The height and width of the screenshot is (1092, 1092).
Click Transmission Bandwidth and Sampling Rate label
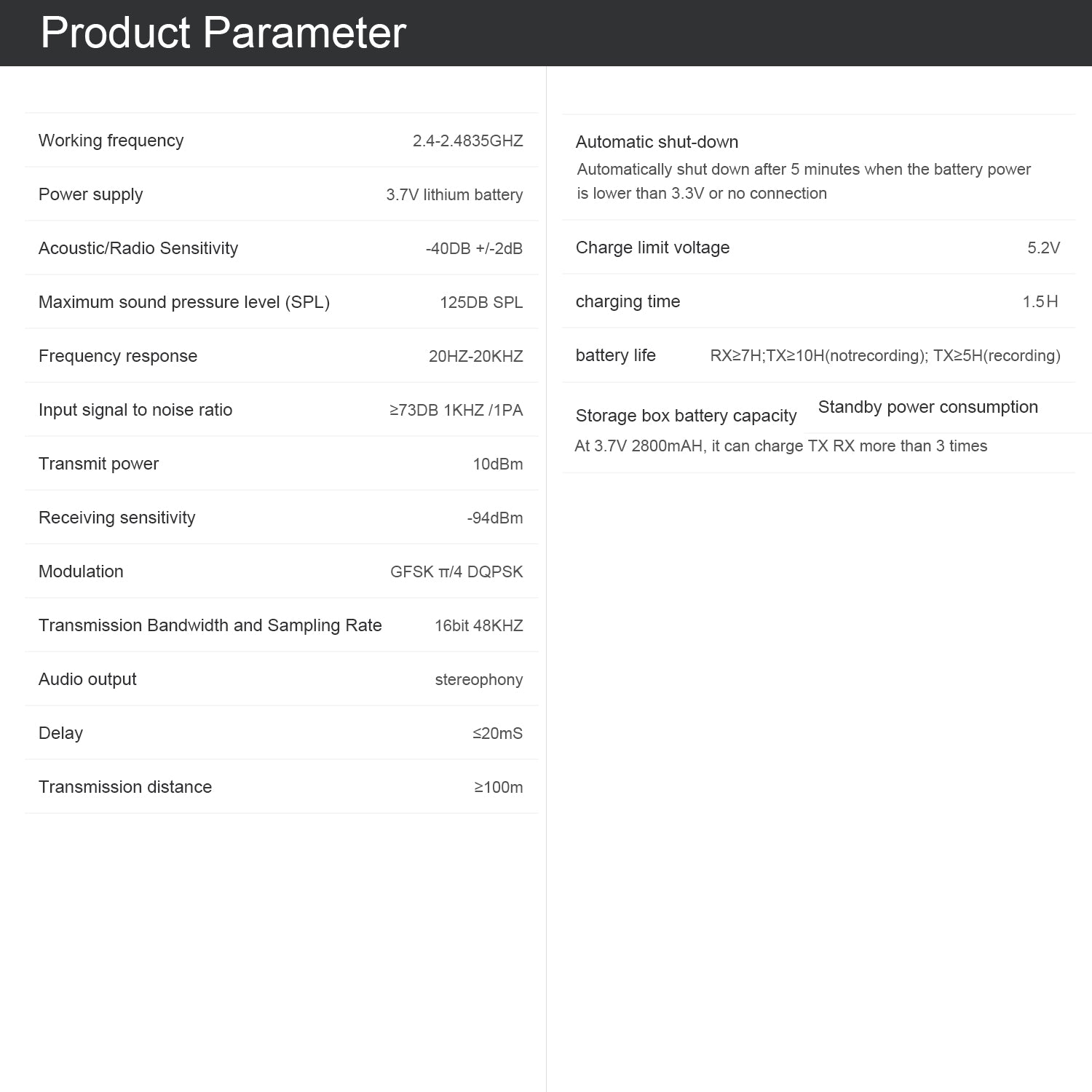click(210, 625)
